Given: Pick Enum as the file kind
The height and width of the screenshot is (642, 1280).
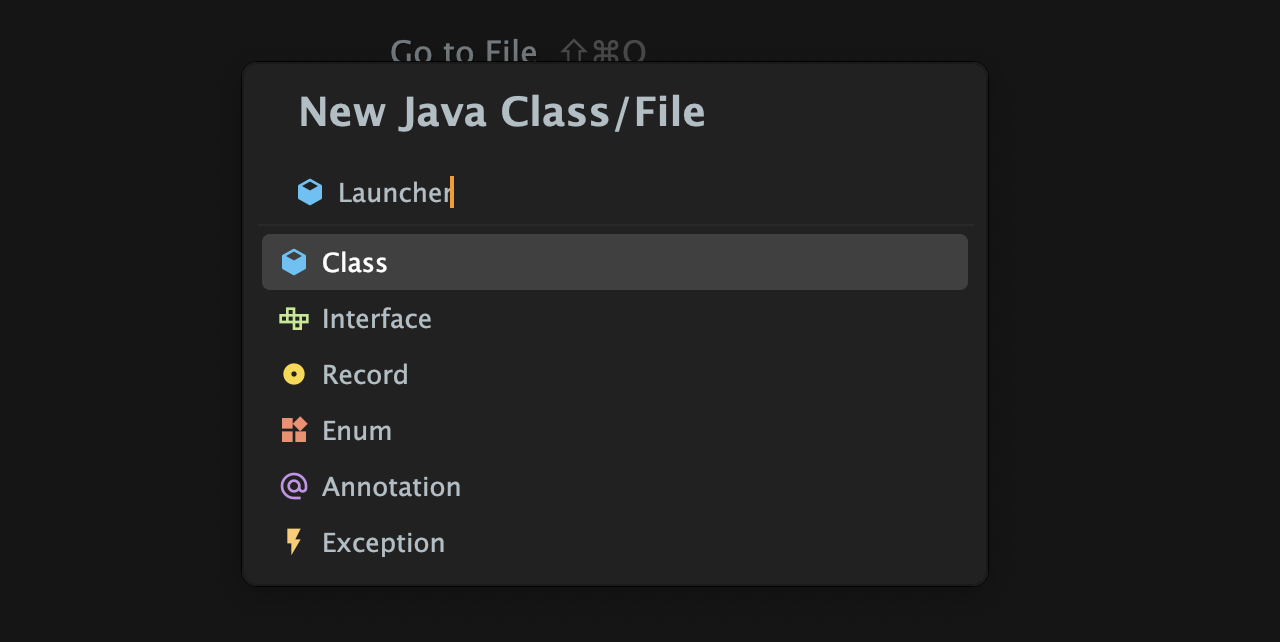Looking at the screenshot, I should [x=615, y=431].
